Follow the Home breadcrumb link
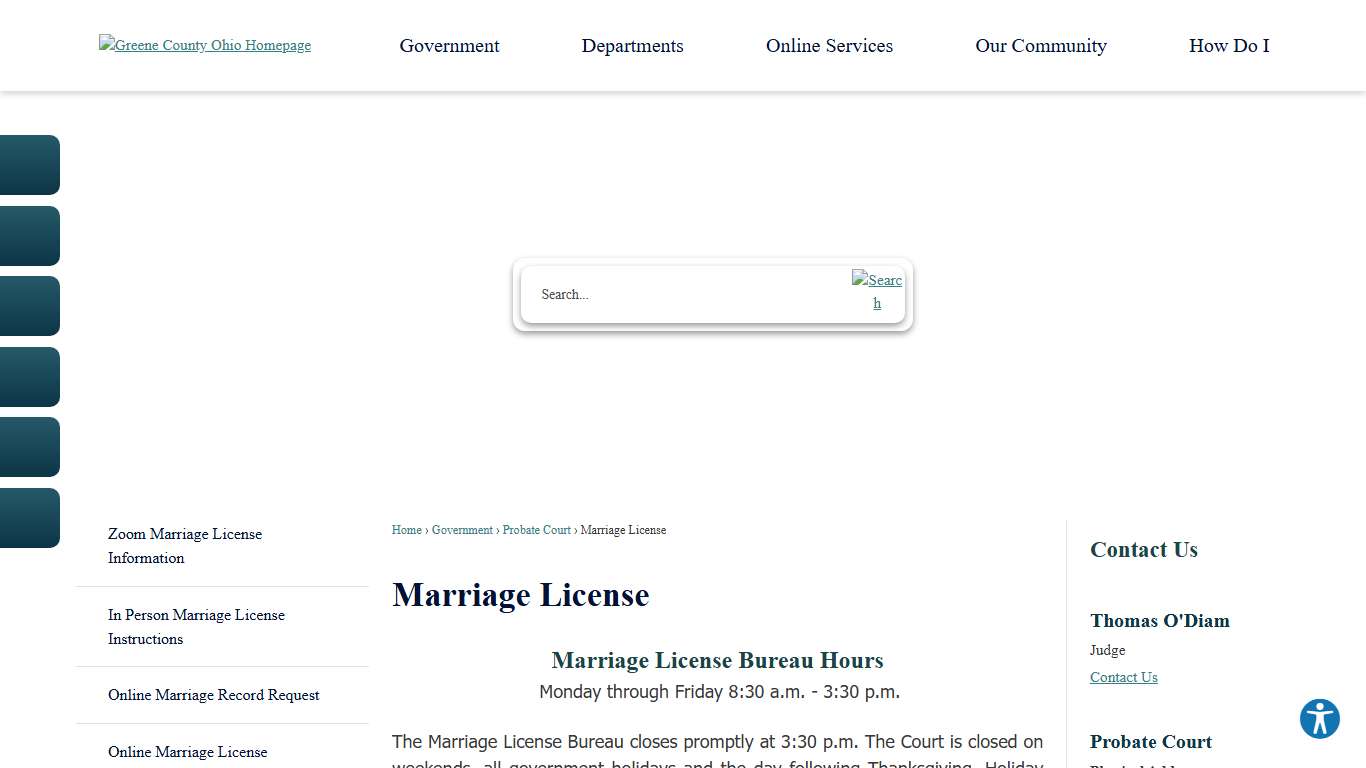This screenshot has width=1366, height=768. click(x=406, y=530)
